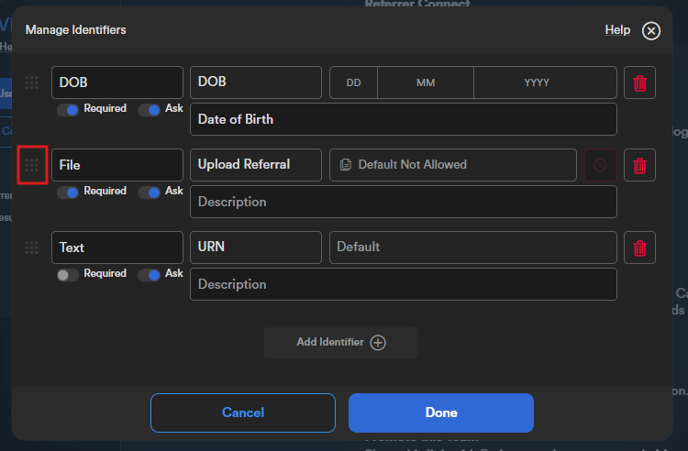Toggle Ask for the DOB identifier

tap(149, 110)
